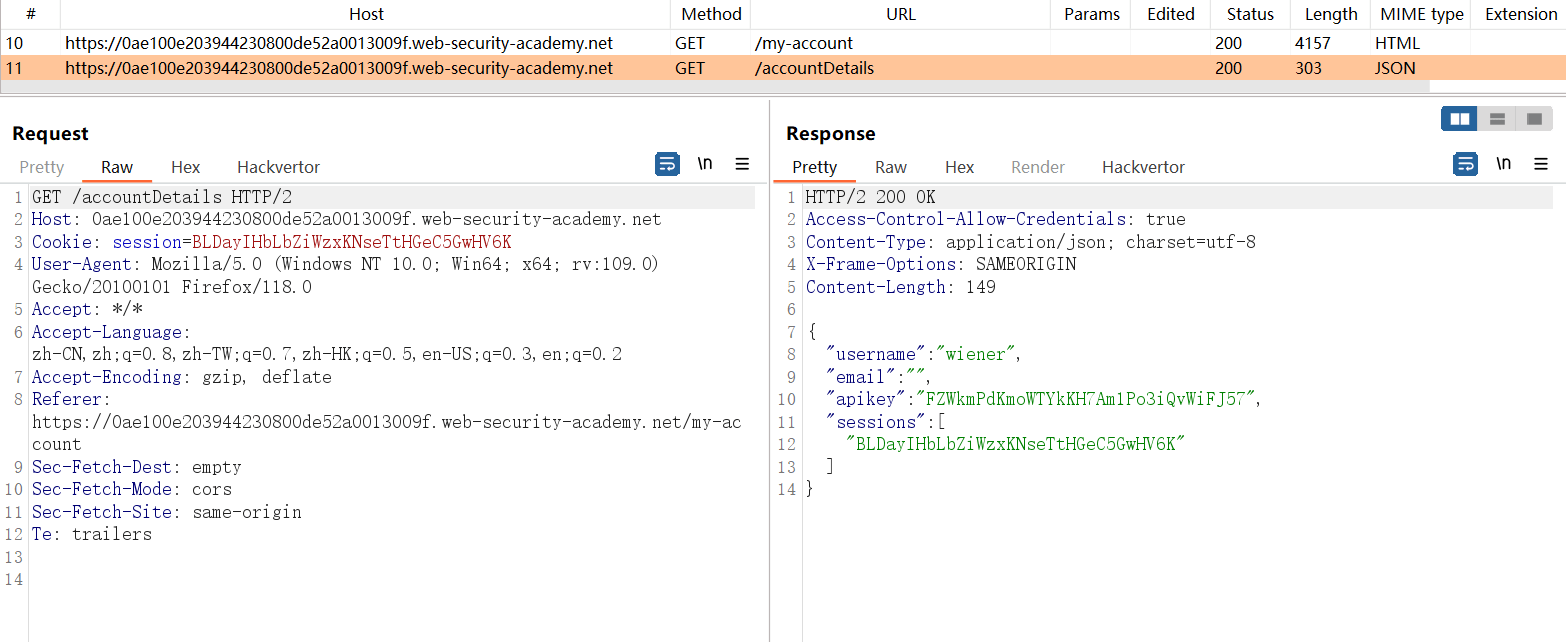Sort history by Length column header
This screenshot has height=642, width=1566.
[x=1330, y=14]
